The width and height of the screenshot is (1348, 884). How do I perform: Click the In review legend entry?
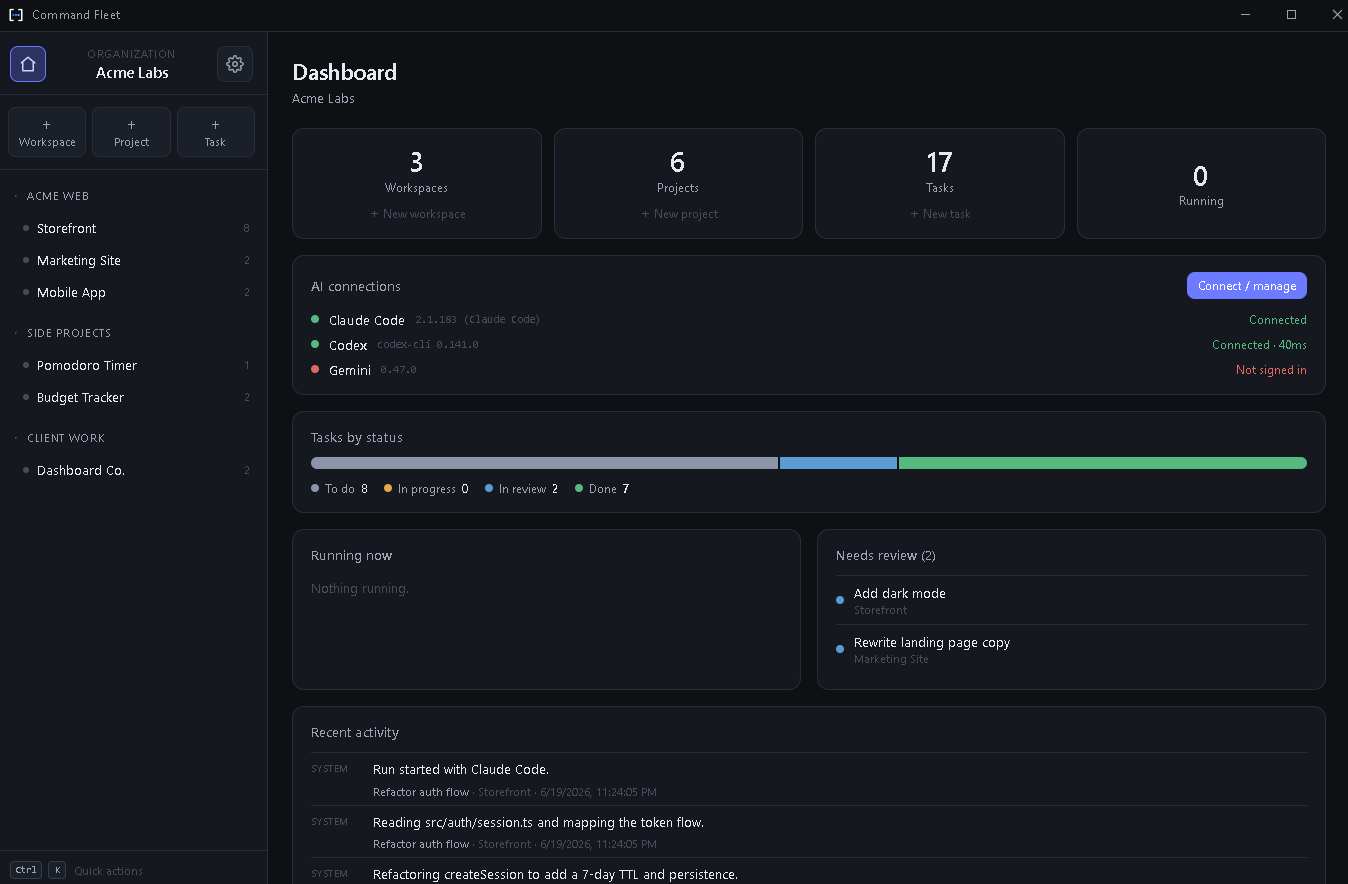tap(522, 489)
